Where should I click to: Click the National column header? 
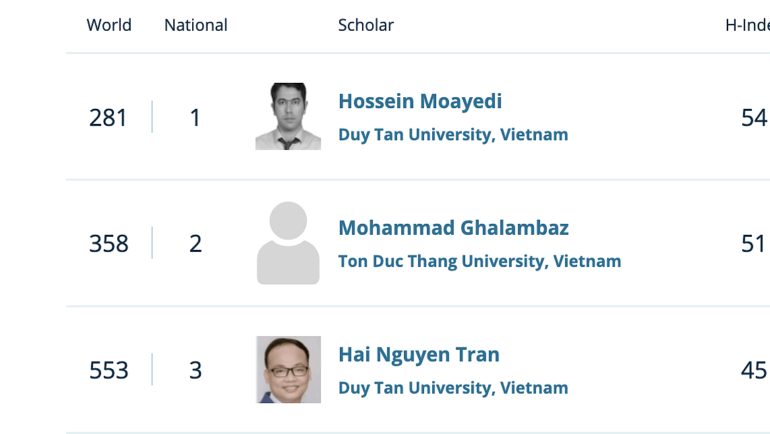(x=196, y=25)
